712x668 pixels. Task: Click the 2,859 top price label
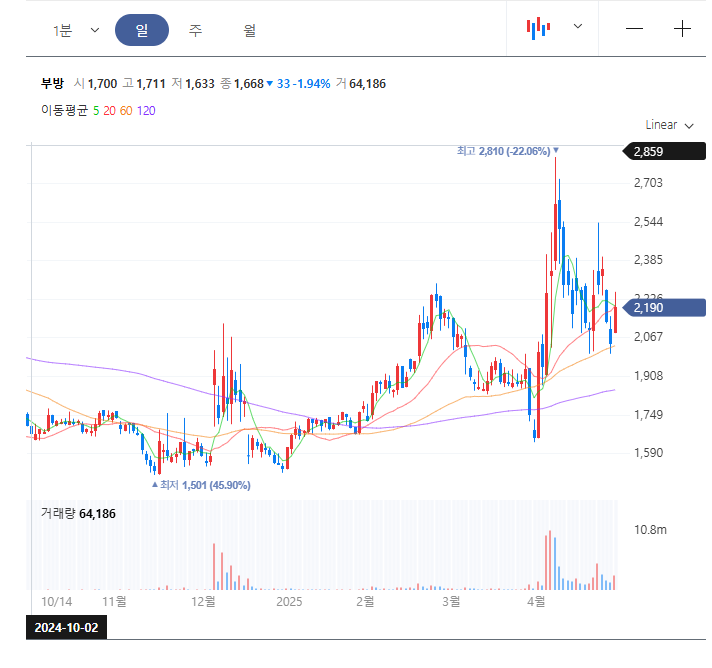coord(664,152)
